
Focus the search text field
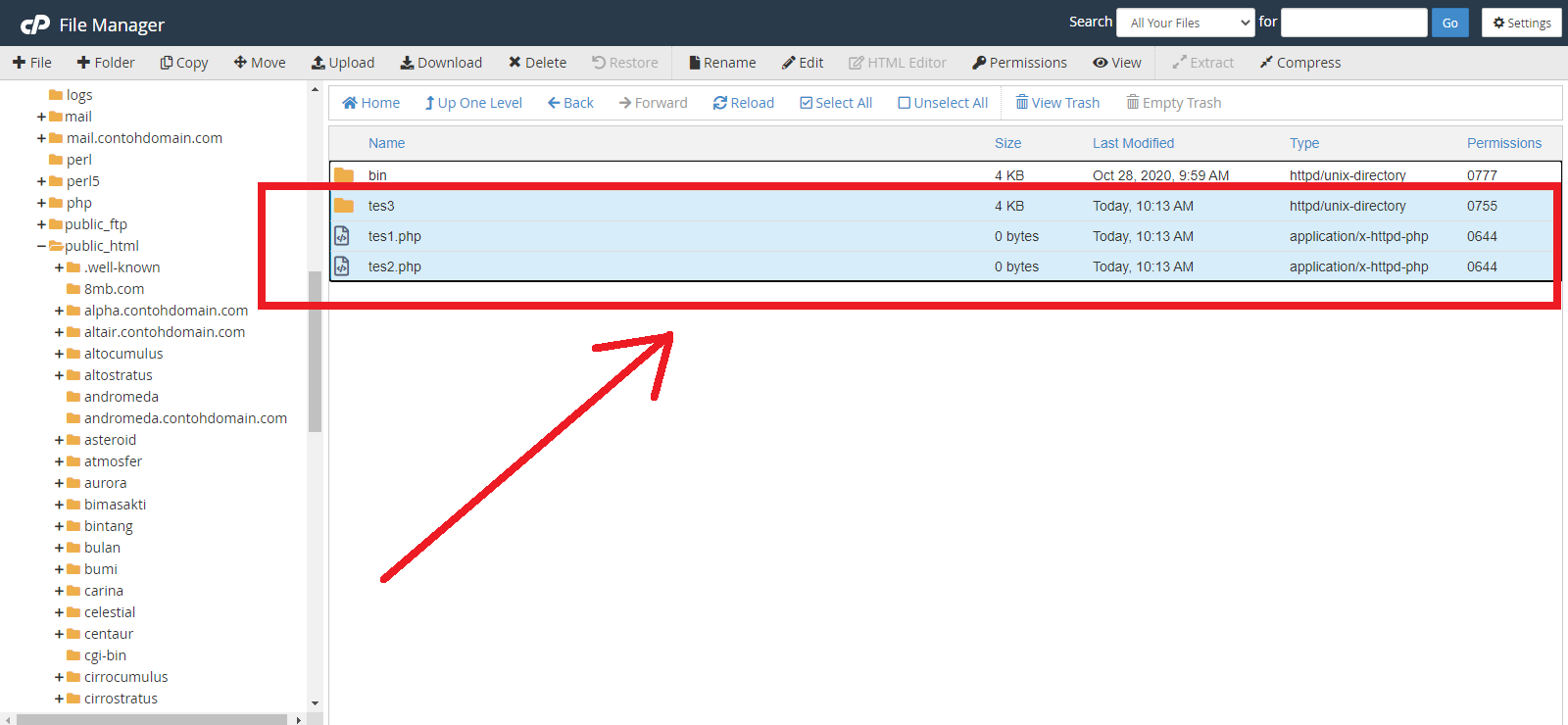(x=1354, y=23)
